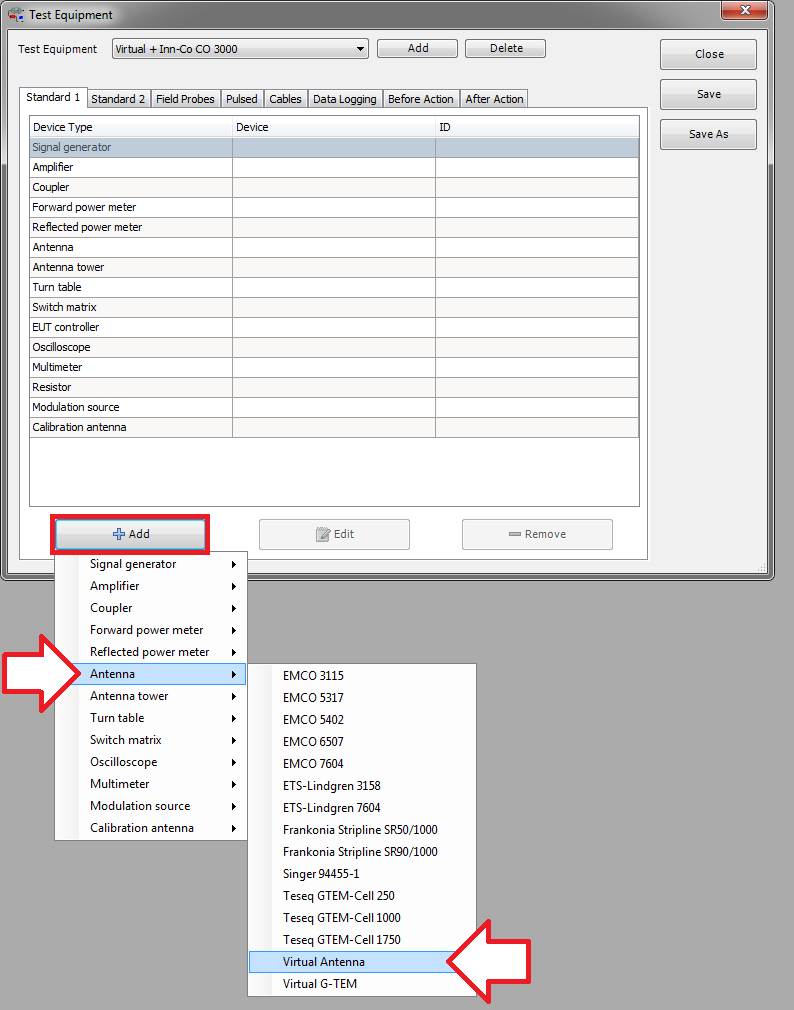
Task: Select the Oscilloscope table row
Action: tap(334, 347)
